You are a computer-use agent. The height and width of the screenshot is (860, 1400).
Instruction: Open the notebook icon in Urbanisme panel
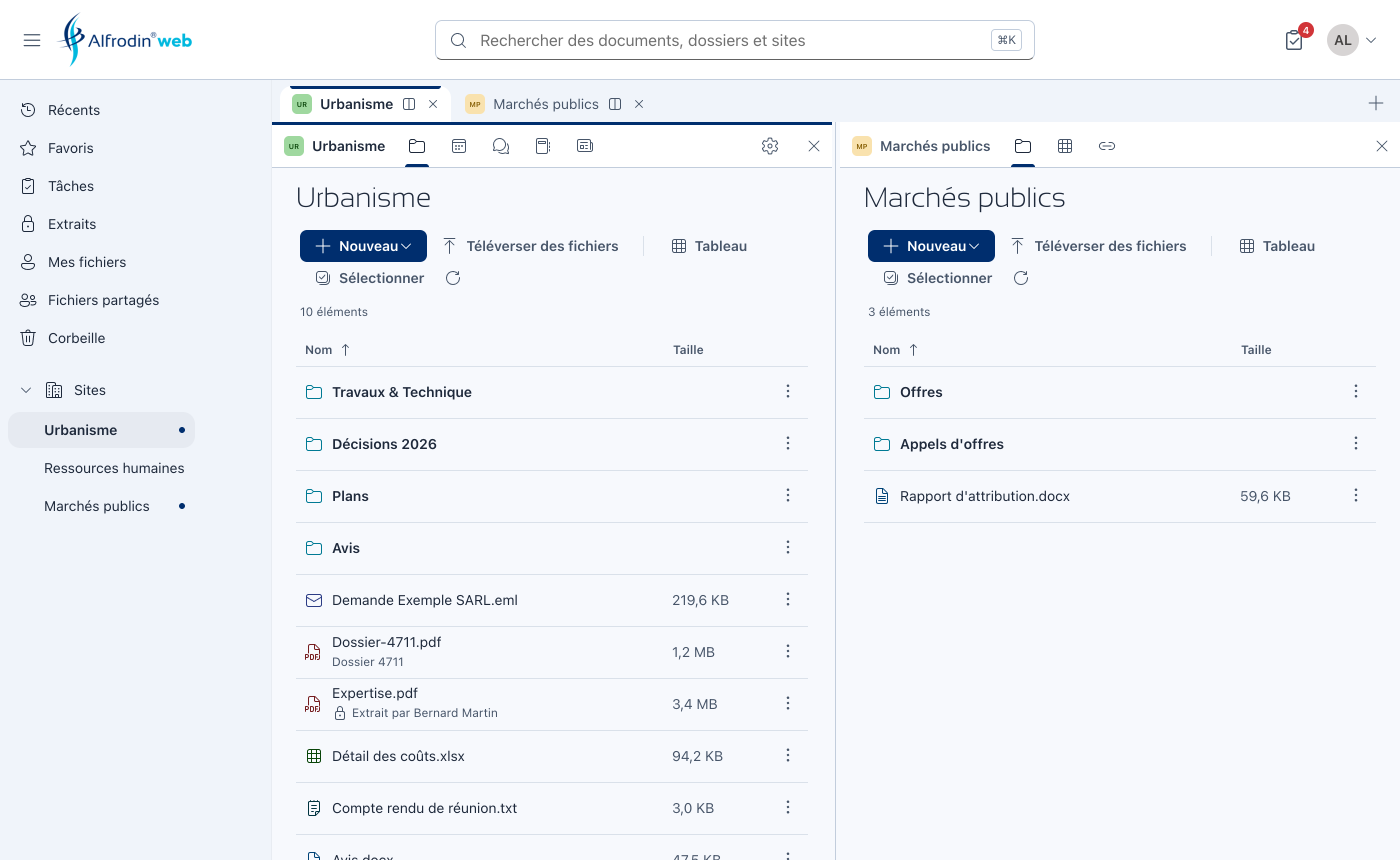tap(543, 146)
